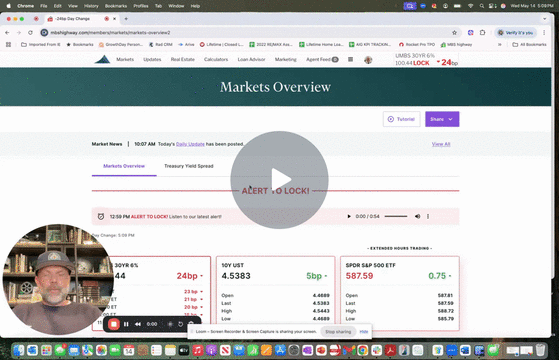Open the Calculators menu item
Image resolution: width=559 pixels, height=360 pixels.
point(216,60)
